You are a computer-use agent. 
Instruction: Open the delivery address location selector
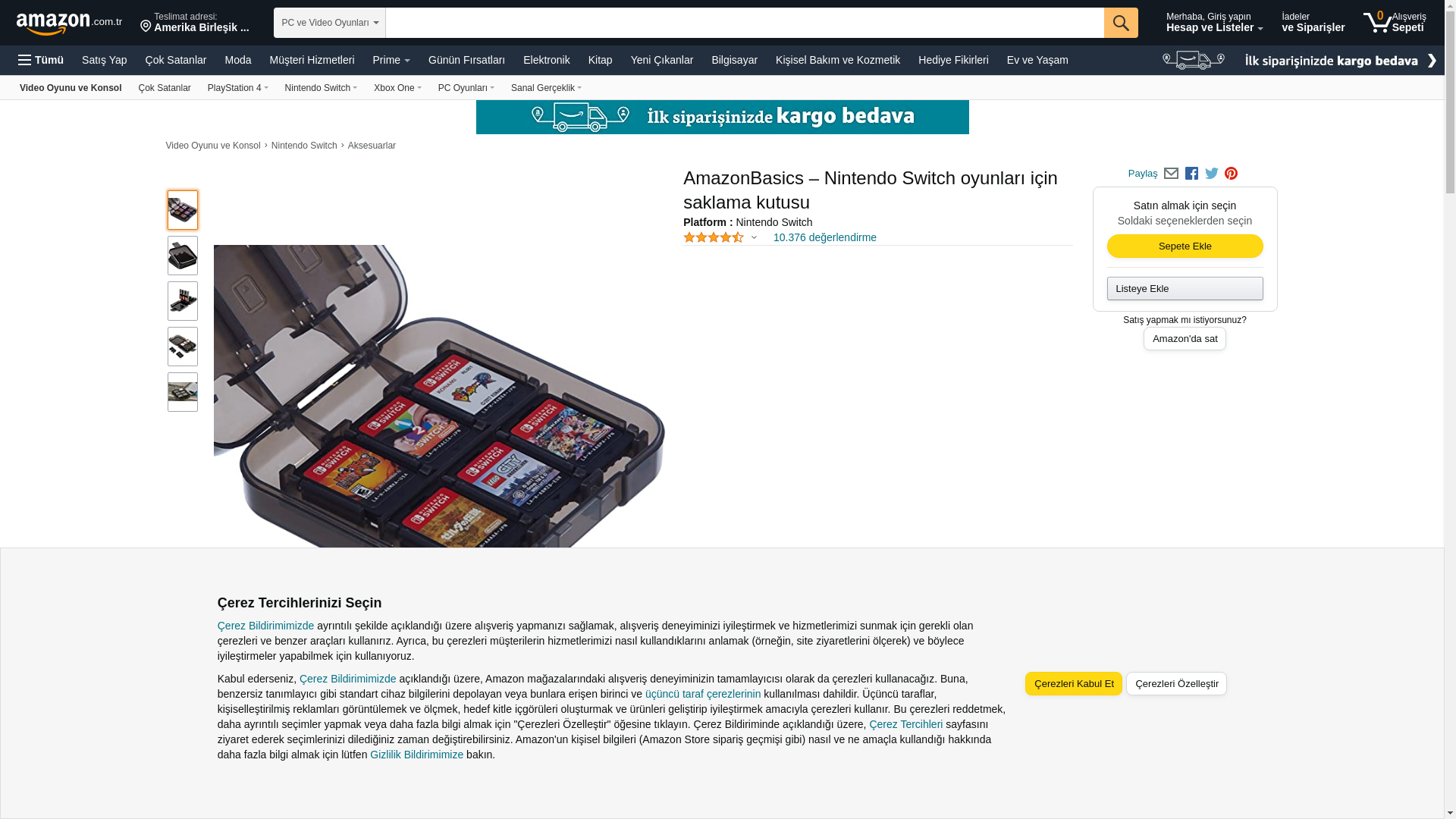coord(195,23)
